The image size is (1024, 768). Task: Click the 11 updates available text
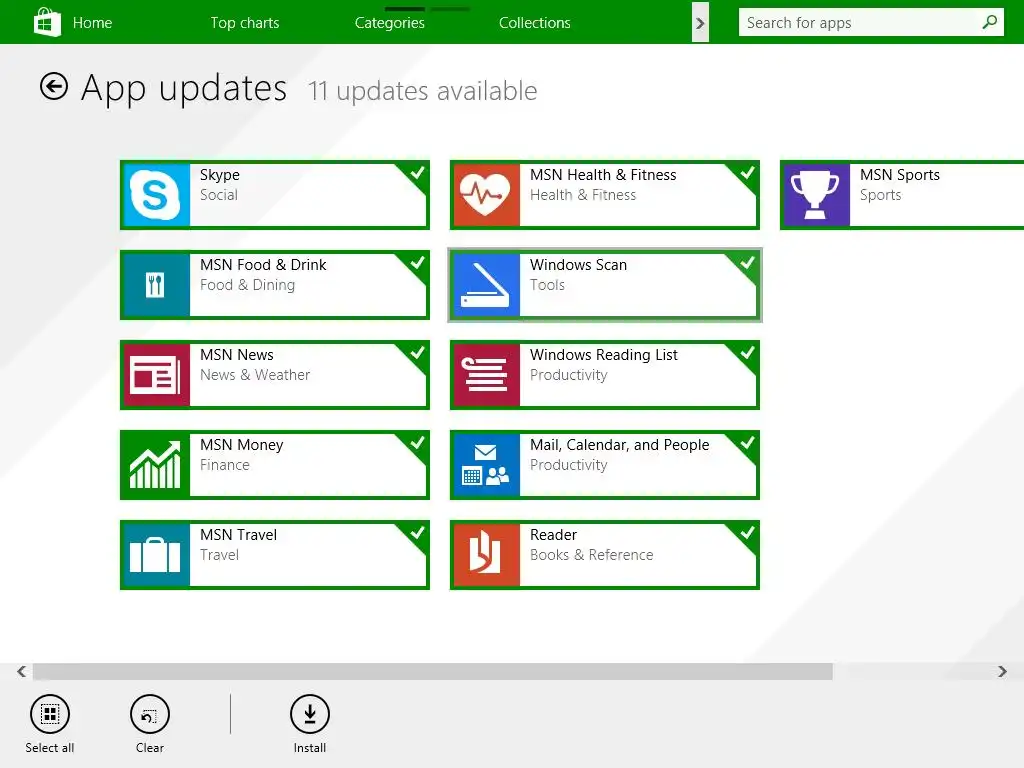423,91
